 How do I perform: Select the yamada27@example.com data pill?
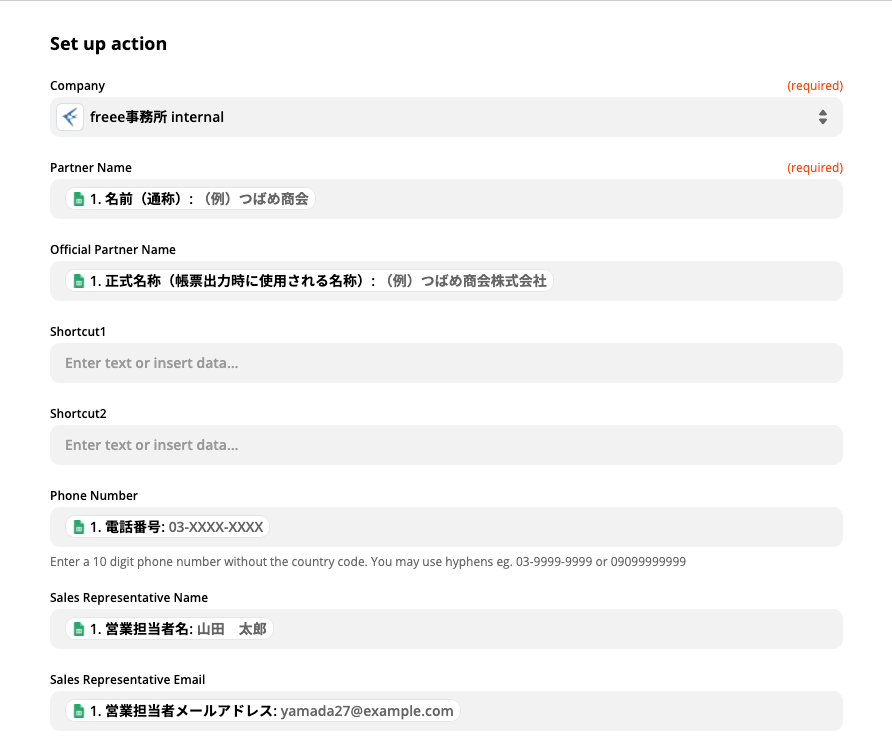click(263, 711)
